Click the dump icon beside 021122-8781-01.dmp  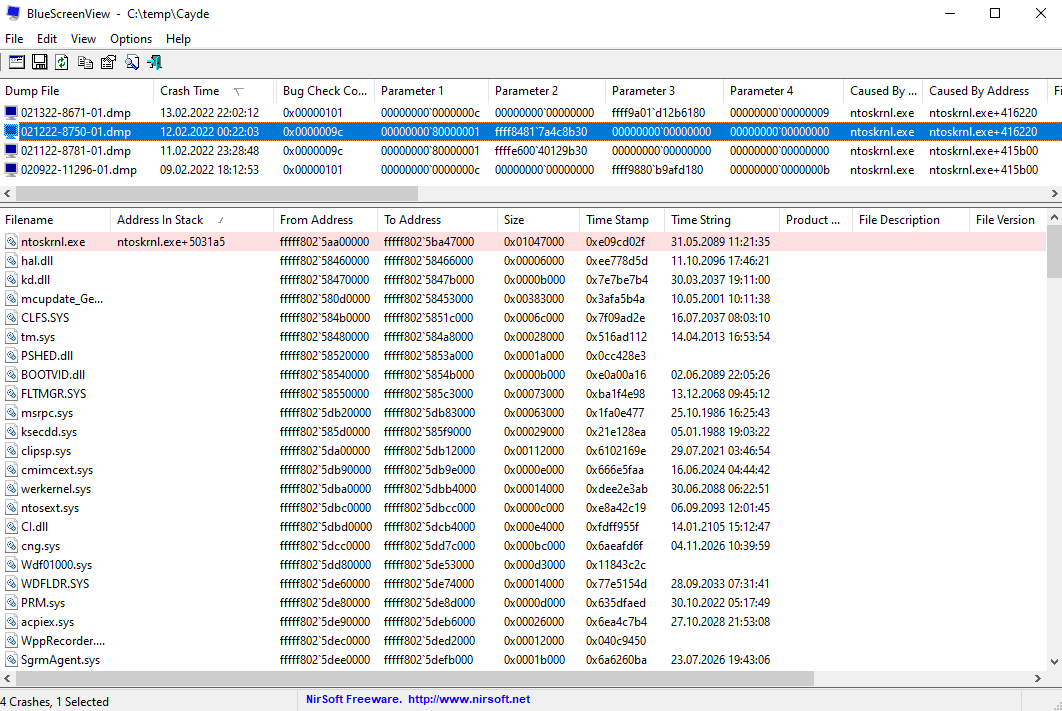[11, 150]
